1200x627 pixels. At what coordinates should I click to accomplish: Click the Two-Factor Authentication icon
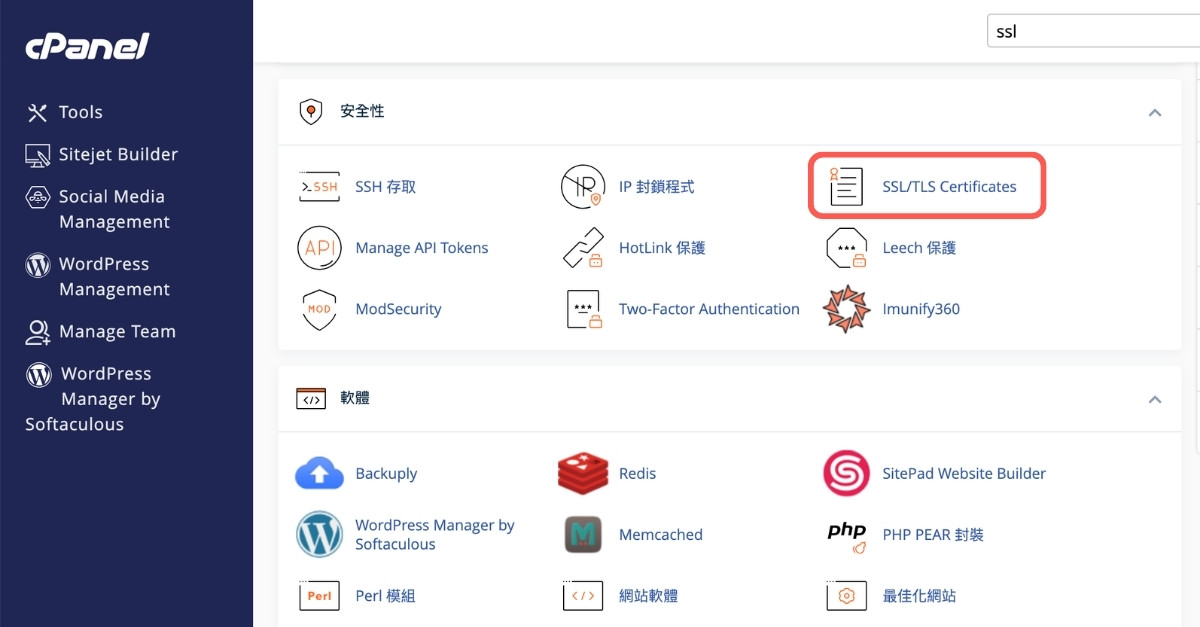[582, 309]
